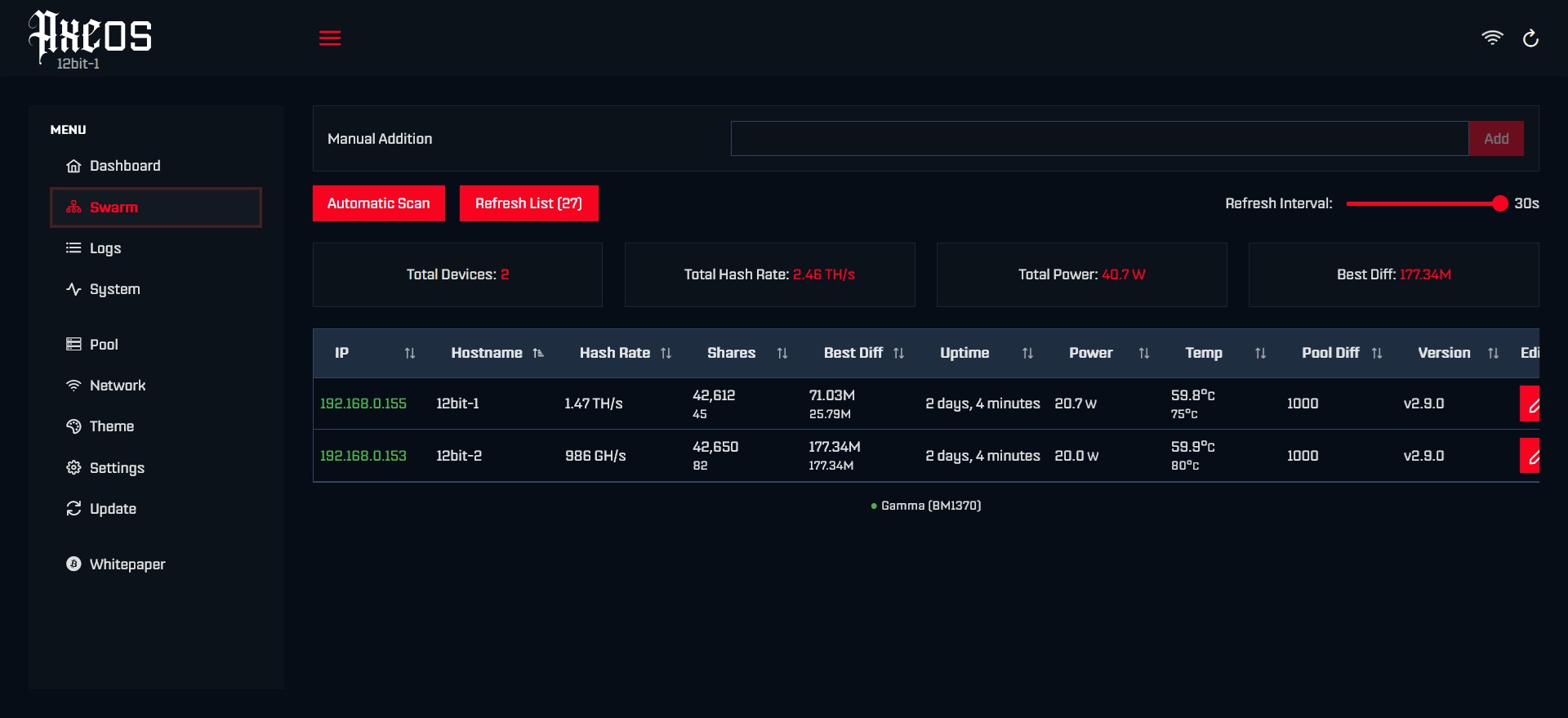Click the Automatic Scan button
The image size is (1568, 718).
coord(379,203)
